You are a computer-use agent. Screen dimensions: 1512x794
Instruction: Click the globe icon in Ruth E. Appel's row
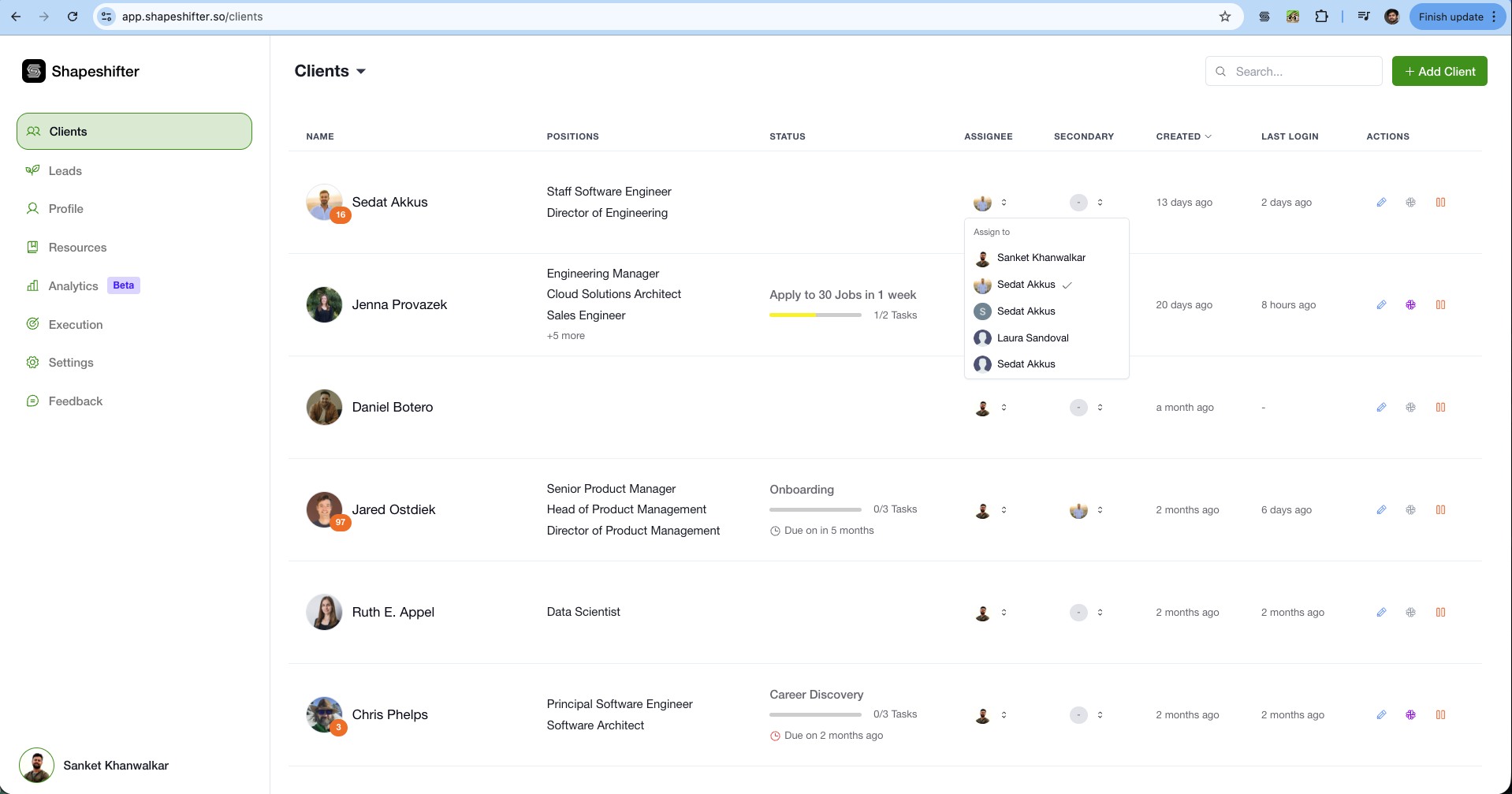[1410, 613]
